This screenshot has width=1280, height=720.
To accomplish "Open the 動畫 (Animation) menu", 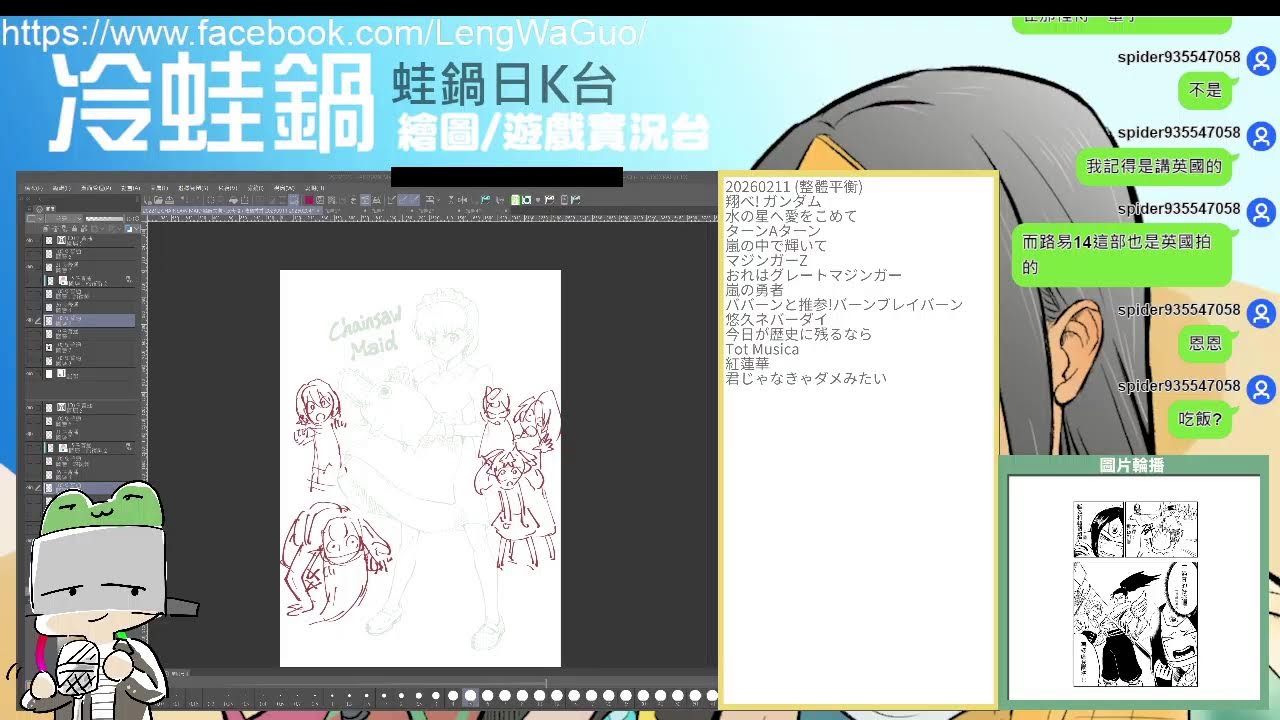I will pyautogui.click(x=130, y=188).
